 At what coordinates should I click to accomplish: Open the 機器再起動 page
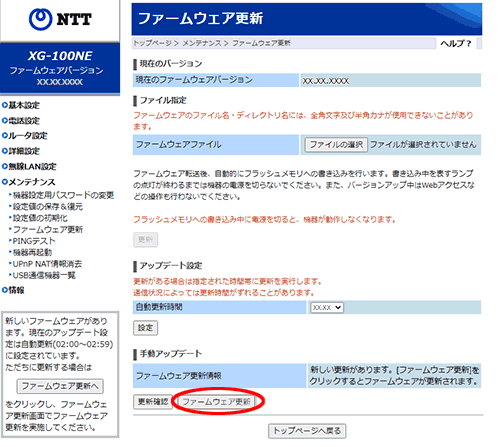[x=32, y=252]
